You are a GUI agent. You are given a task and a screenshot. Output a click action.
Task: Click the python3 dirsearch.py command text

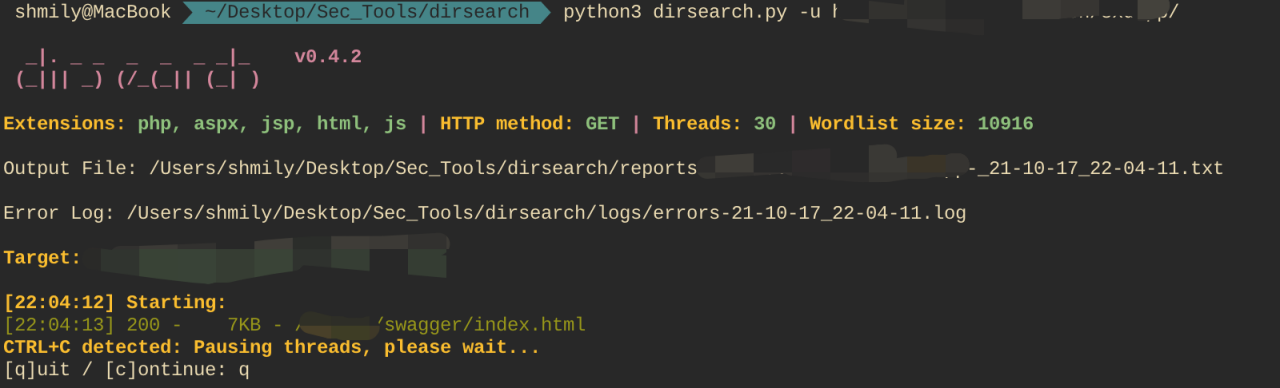(x=674, y=12)
